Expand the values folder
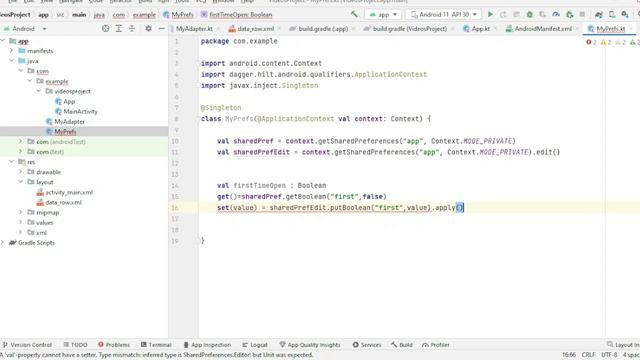The image size is (640, 360). 20,222
